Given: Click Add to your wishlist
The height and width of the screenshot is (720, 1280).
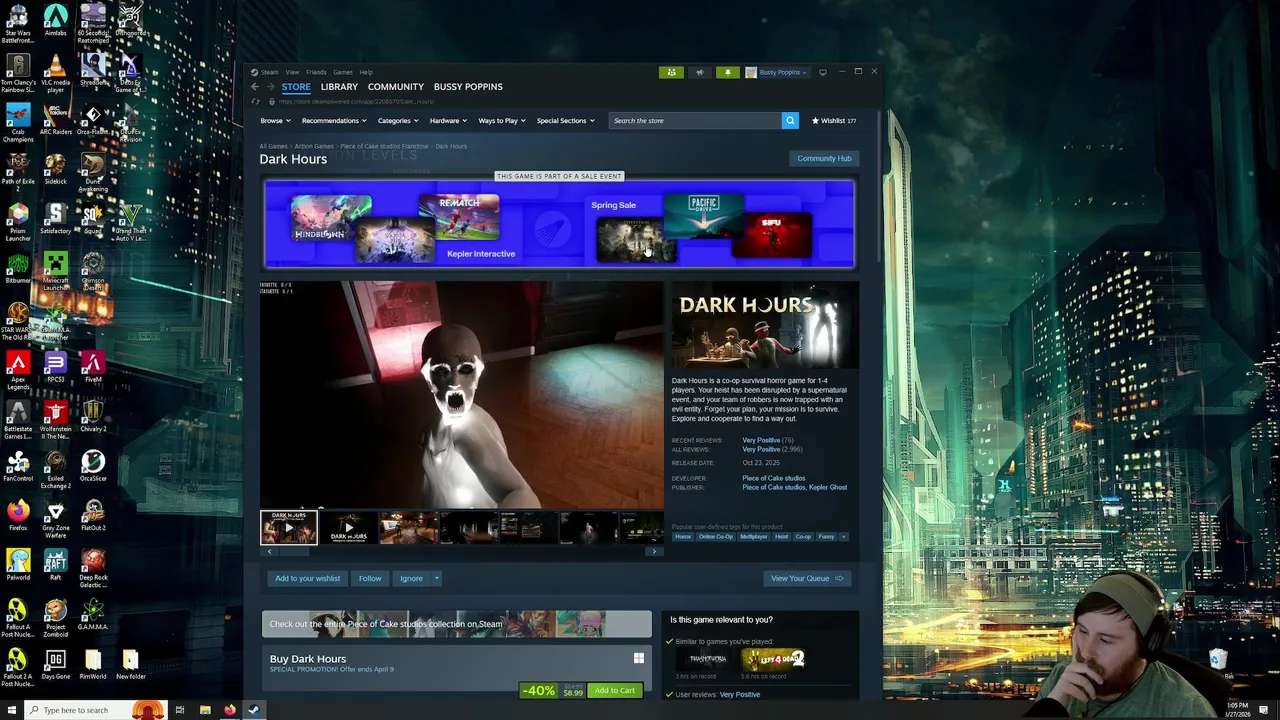Looking at the screenshot, I should pyautogui.click(x=307, y=578).
